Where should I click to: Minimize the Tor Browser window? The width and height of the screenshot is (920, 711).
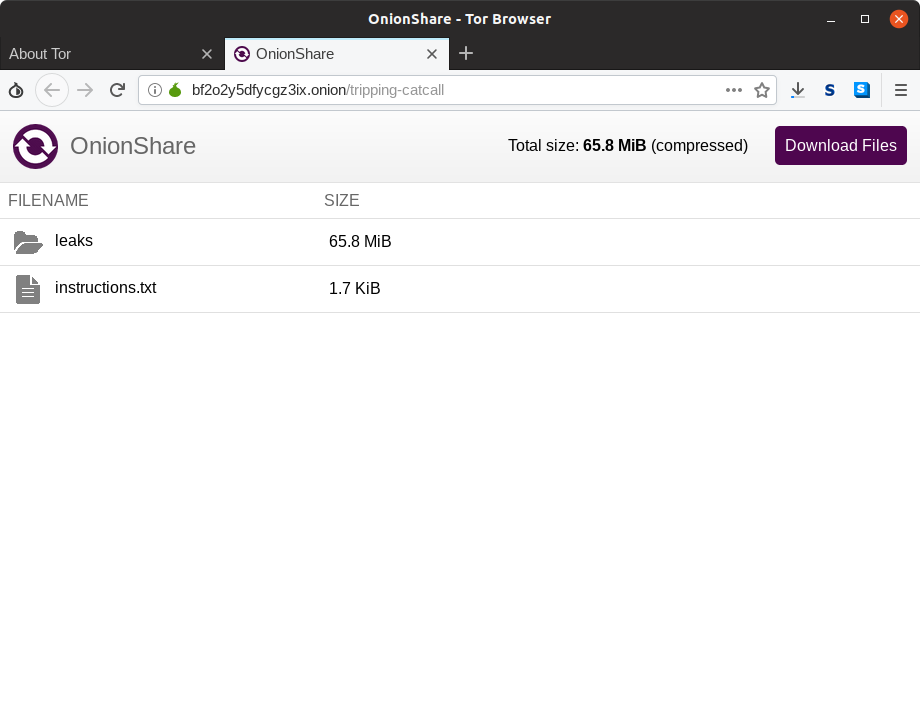pos(831,19)
